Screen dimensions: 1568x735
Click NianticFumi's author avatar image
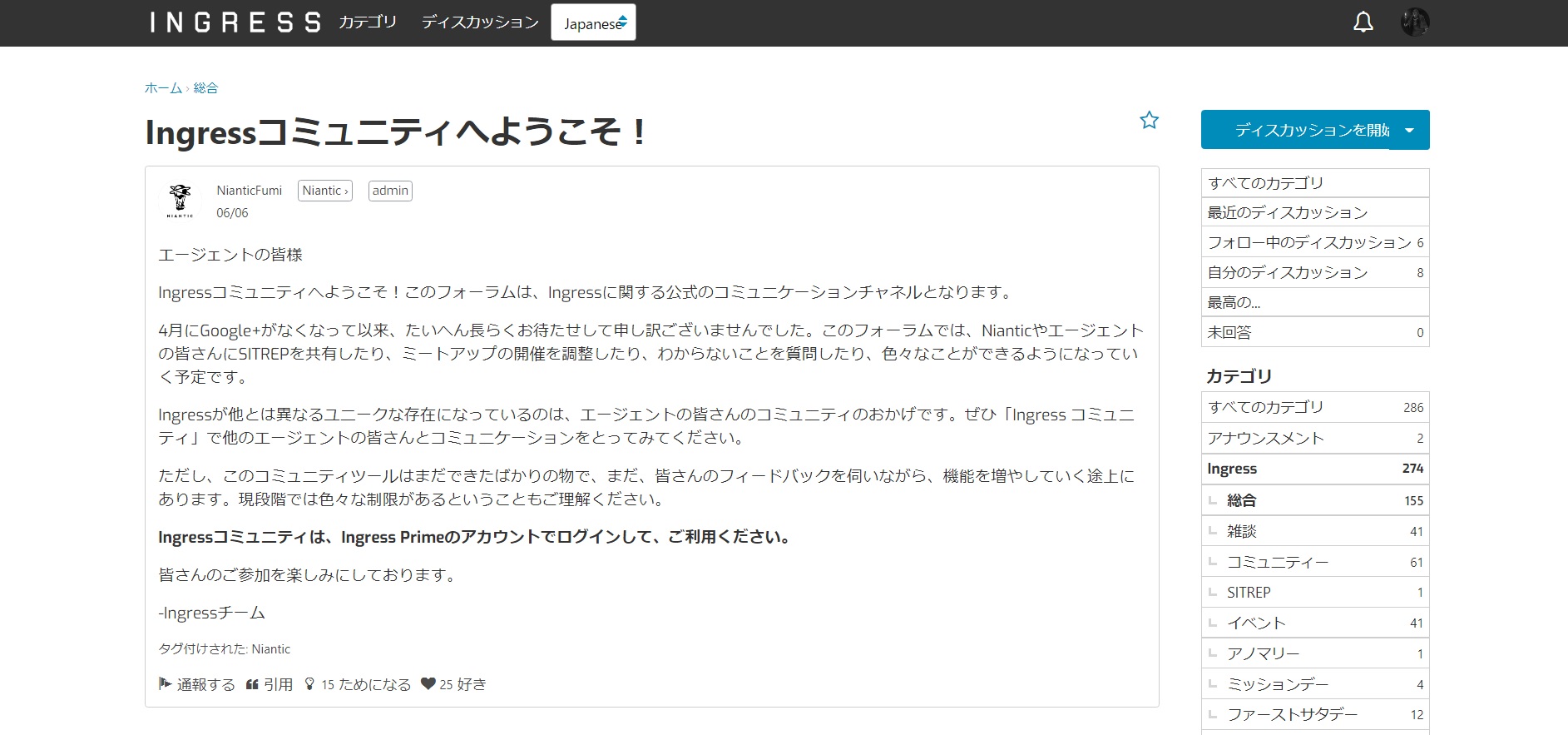pos(180,201)
